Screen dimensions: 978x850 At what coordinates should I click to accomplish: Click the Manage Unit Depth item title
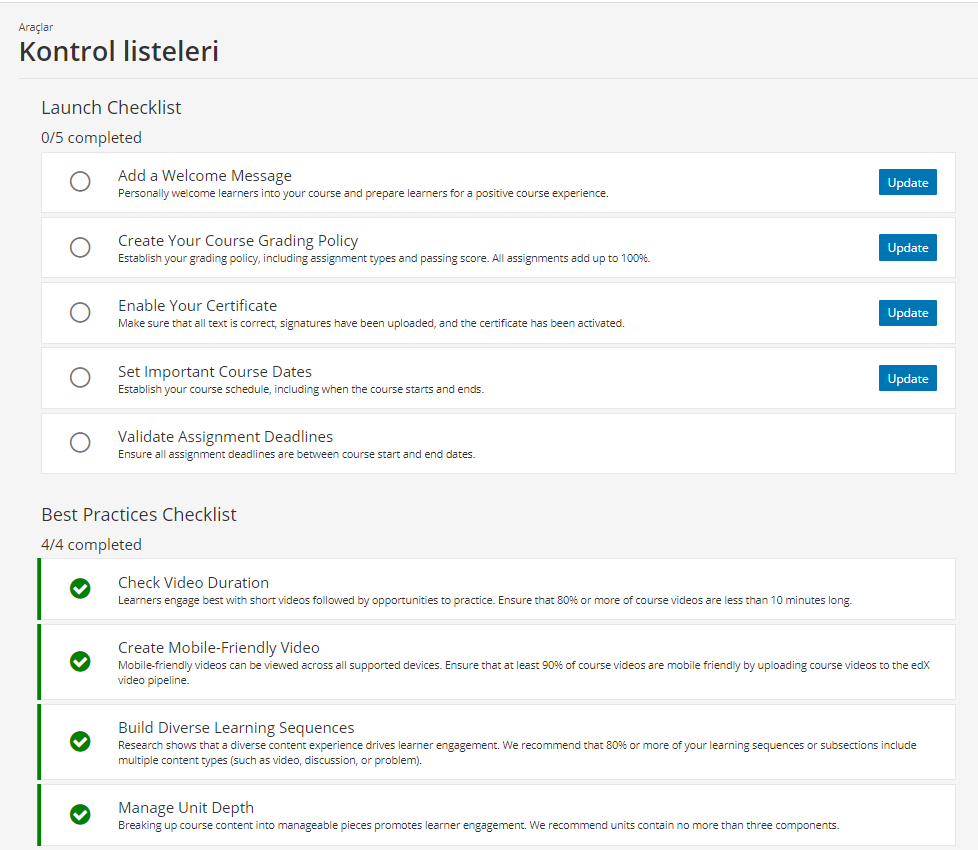click(186, 808)
